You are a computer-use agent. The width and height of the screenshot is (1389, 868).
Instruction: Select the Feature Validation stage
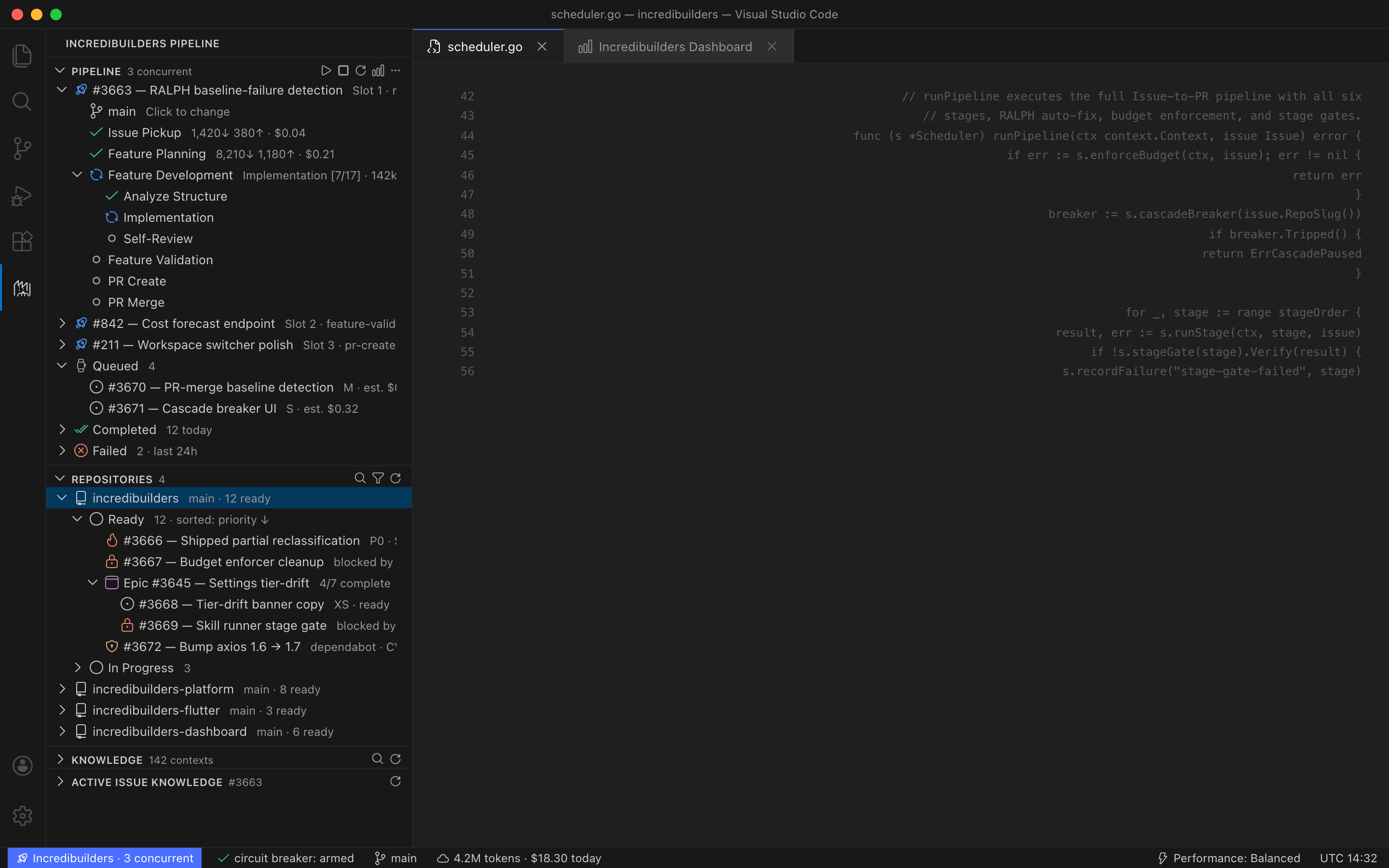(x=229, y=260)
